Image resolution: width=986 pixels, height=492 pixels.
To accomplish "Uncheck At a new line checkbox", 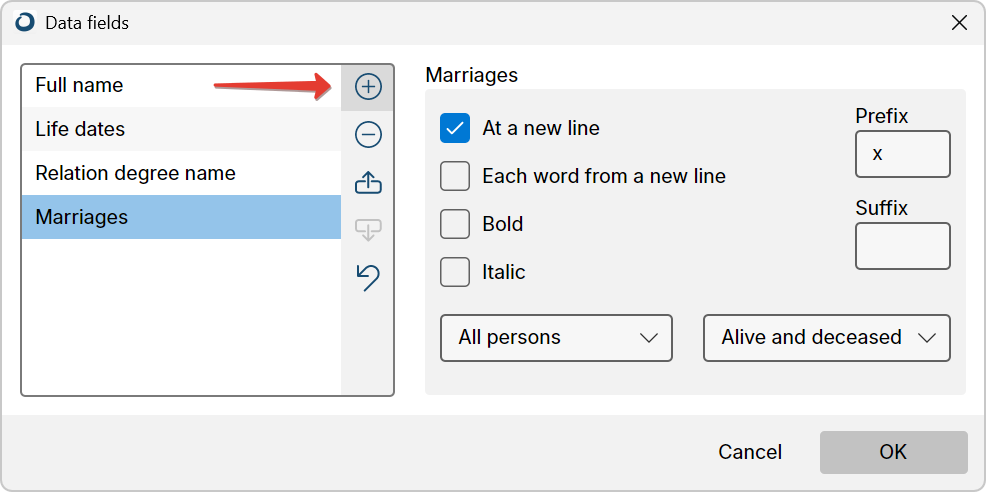I will tap(455, 128).
